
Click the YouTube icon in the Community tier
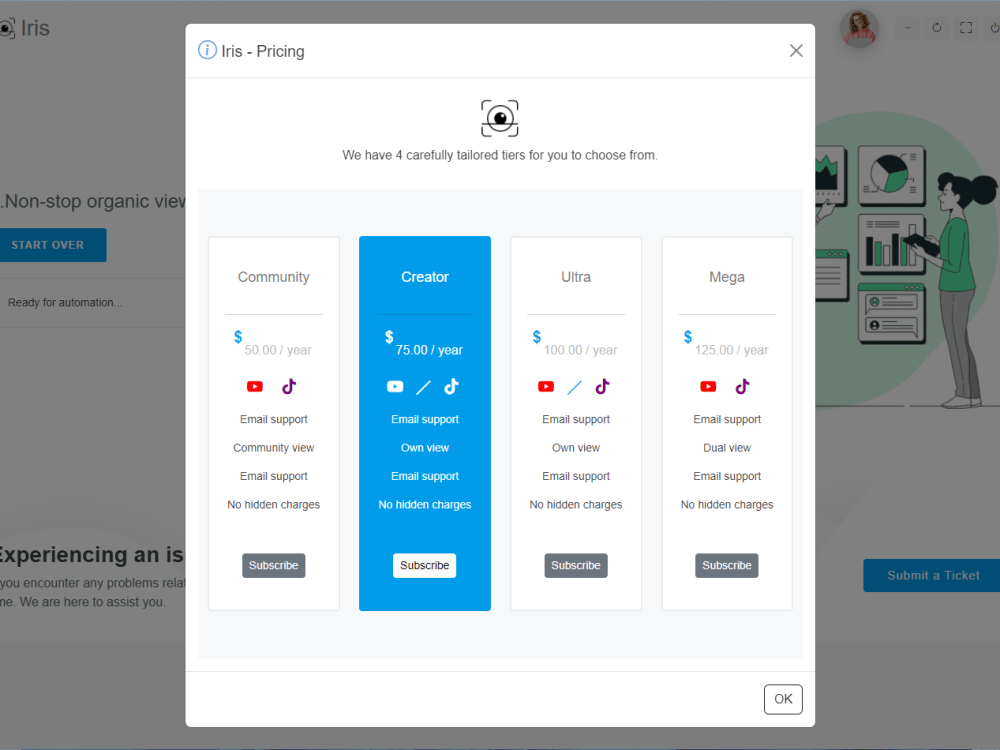click(255, 386)
